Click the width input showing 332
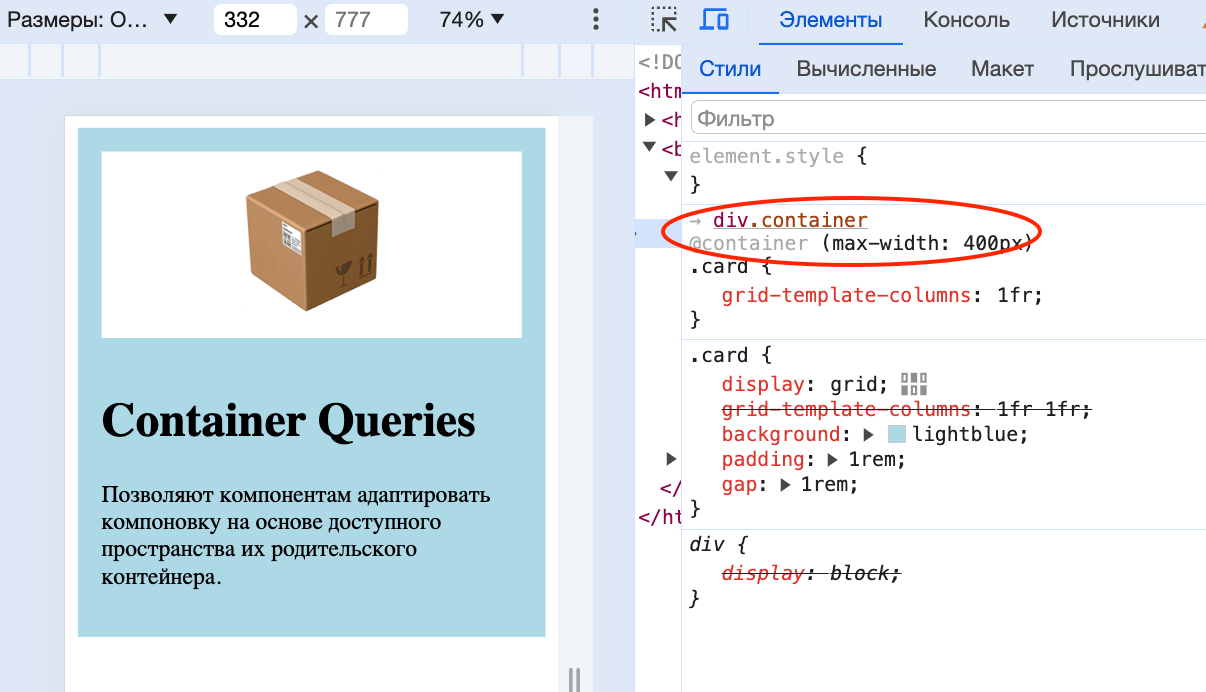Image resolution: width=1206 pixels, height=692 pixels. pos(255,19)
